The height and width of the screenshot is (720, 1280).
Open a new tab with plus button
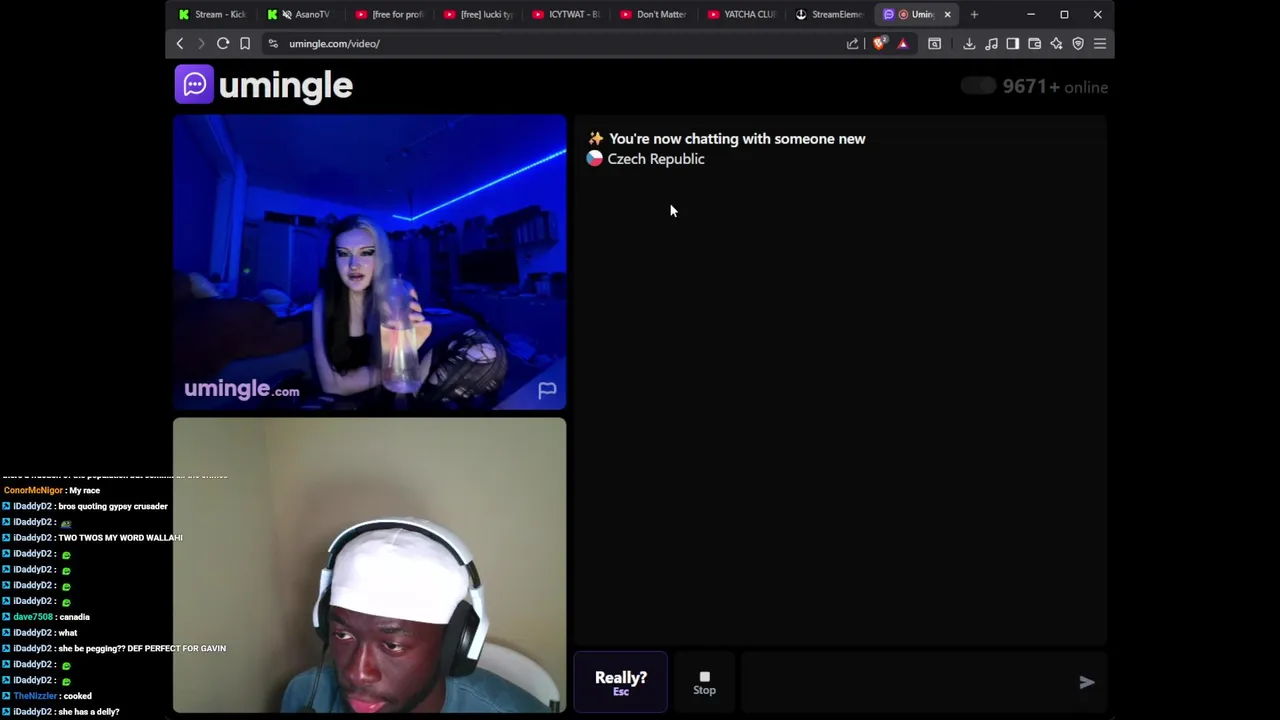(x=974, y=14)
